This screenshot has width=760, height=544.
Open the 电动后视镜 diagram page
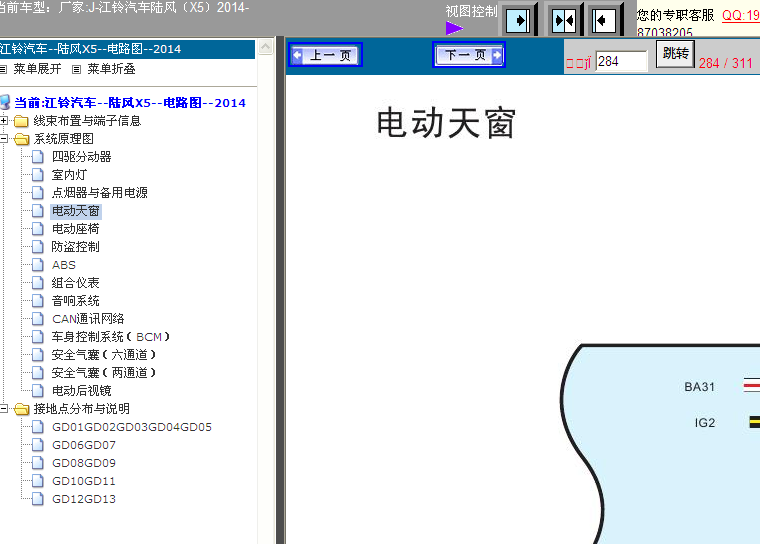coord(81,391)
